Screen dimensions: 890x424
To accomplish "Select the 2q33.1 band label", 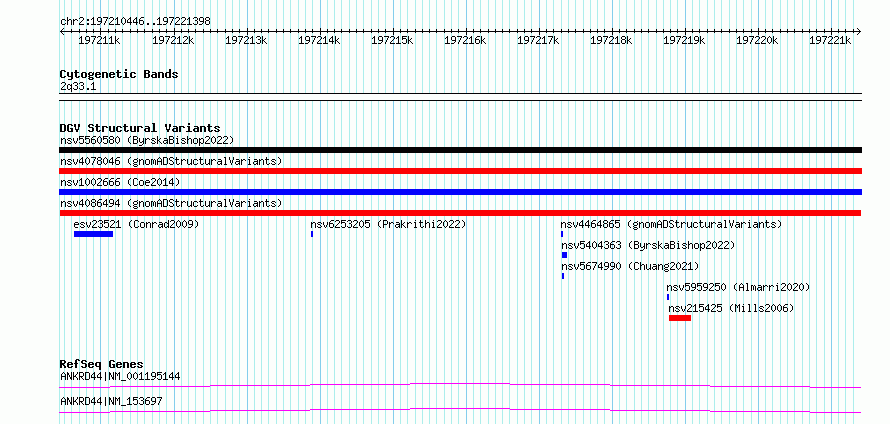I will click(x=78, y=86).
